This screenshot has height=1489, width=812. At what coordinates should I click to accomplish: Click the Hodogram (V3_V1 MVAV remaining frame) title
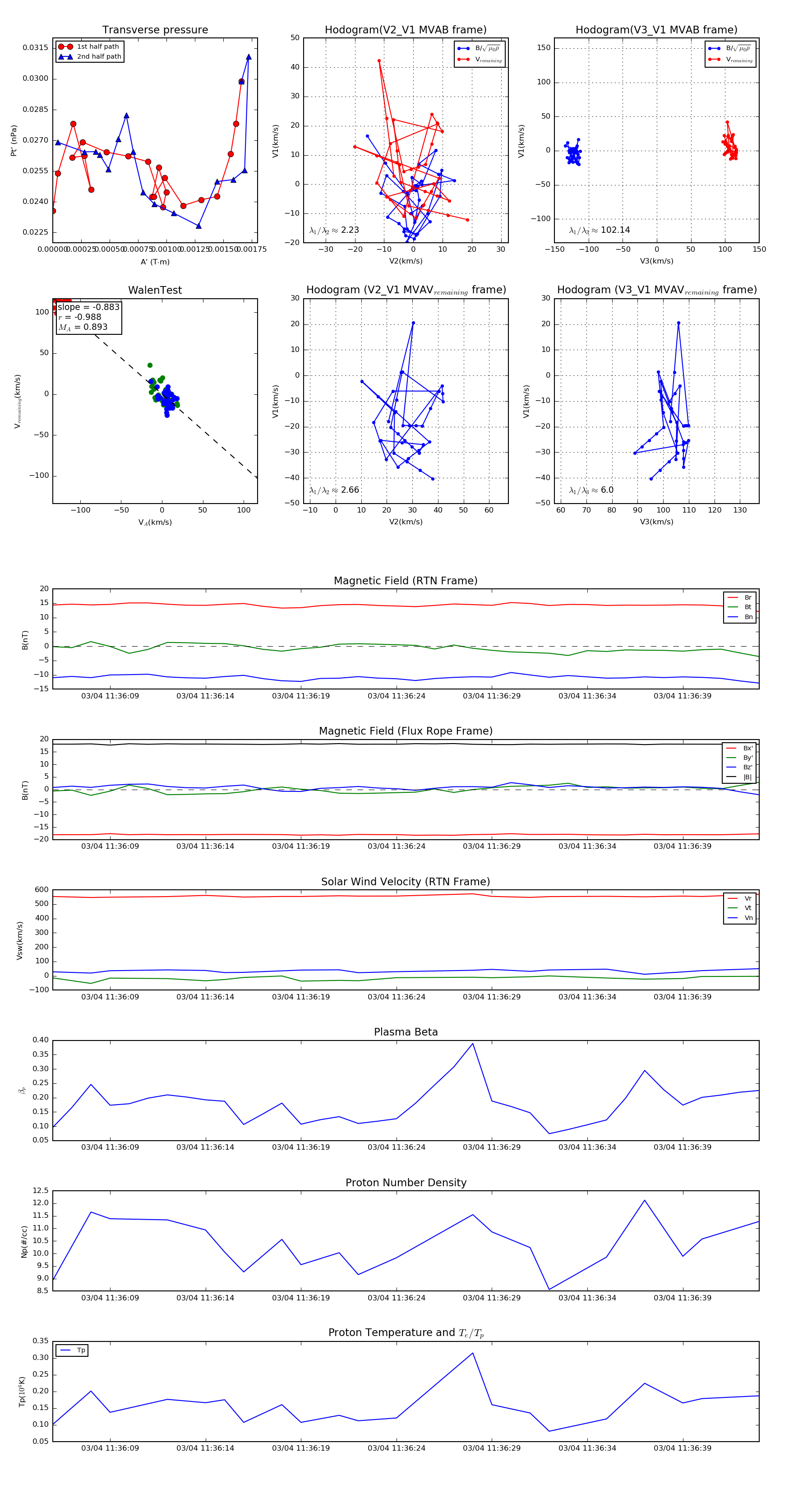pos(656,290)
